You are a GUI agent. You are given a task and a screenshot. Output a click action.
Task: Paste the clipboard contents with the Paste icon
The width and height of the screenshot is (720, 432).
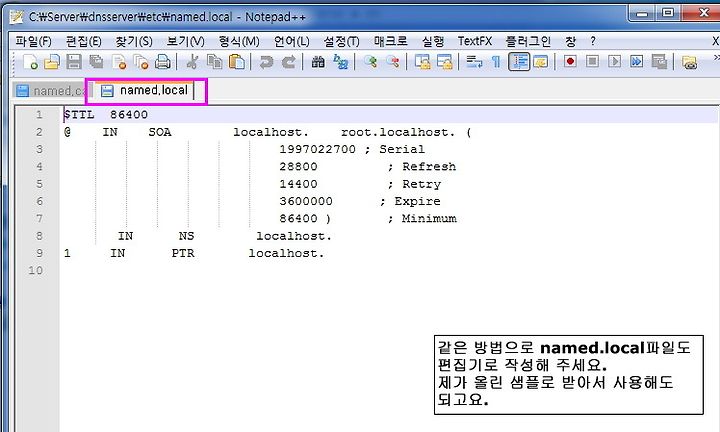[x=236, y=62]
